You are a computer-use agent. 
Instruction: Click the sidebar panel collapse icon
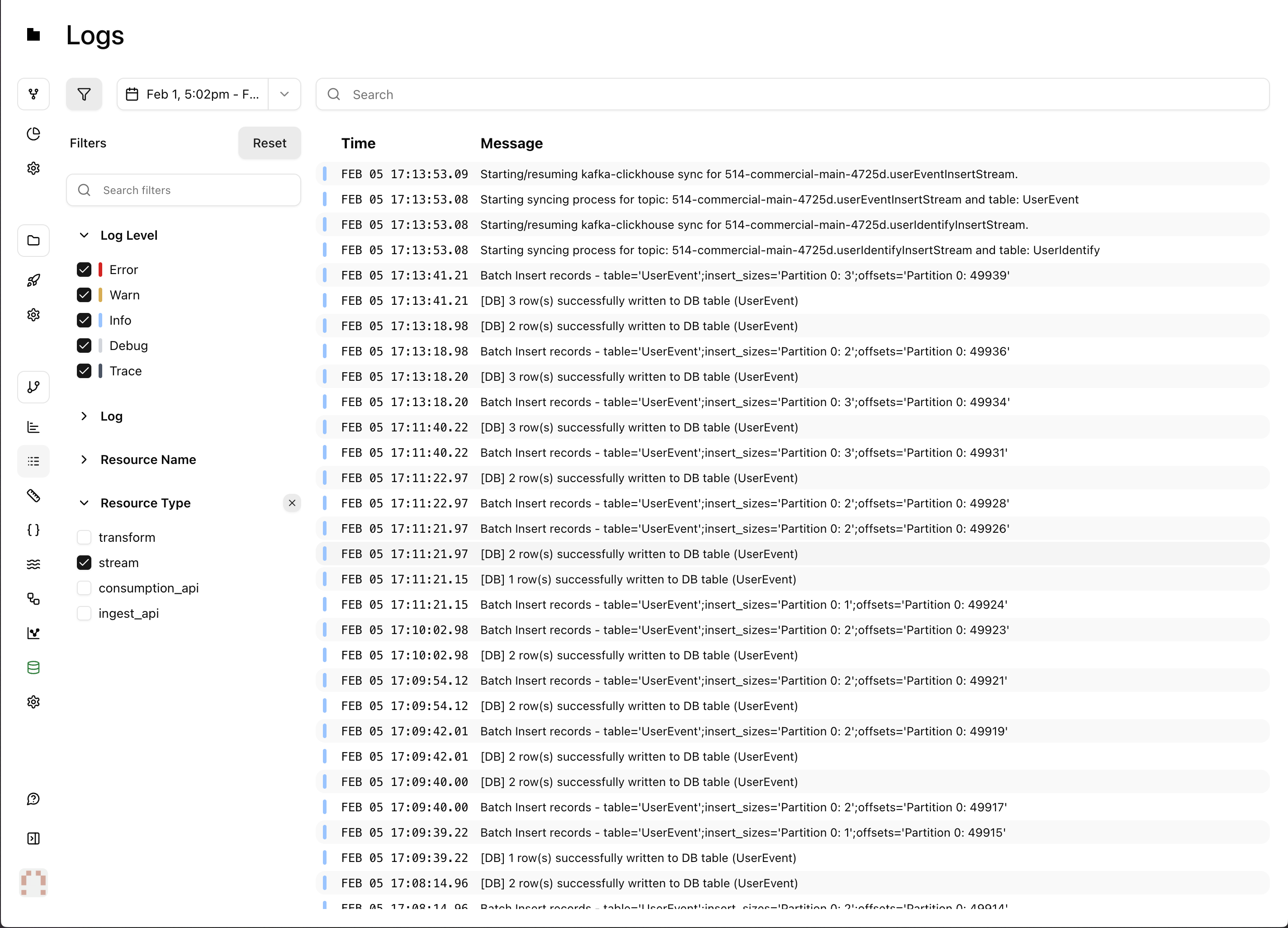coord(33,839)
